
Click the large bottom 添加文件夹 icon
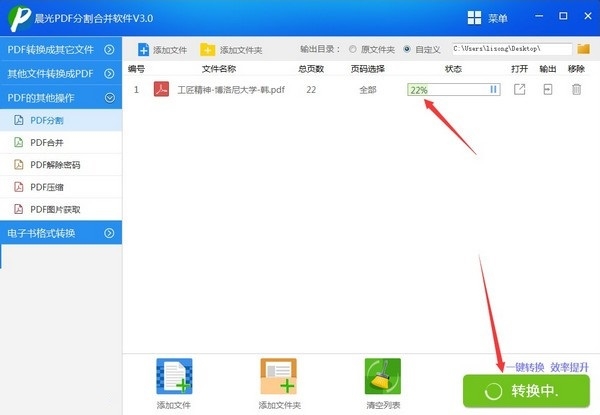(x=279, y=376)
